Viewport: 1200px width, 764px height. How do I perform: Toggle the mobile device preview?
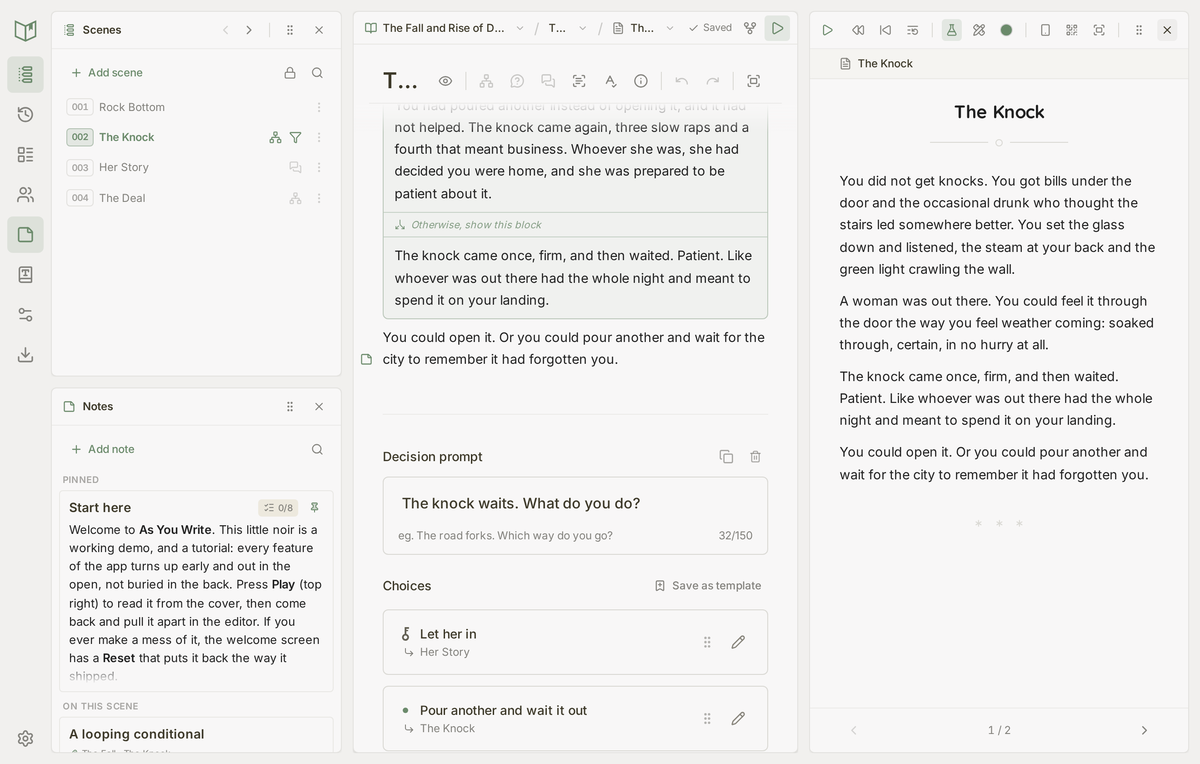(x=1045, y=30)
